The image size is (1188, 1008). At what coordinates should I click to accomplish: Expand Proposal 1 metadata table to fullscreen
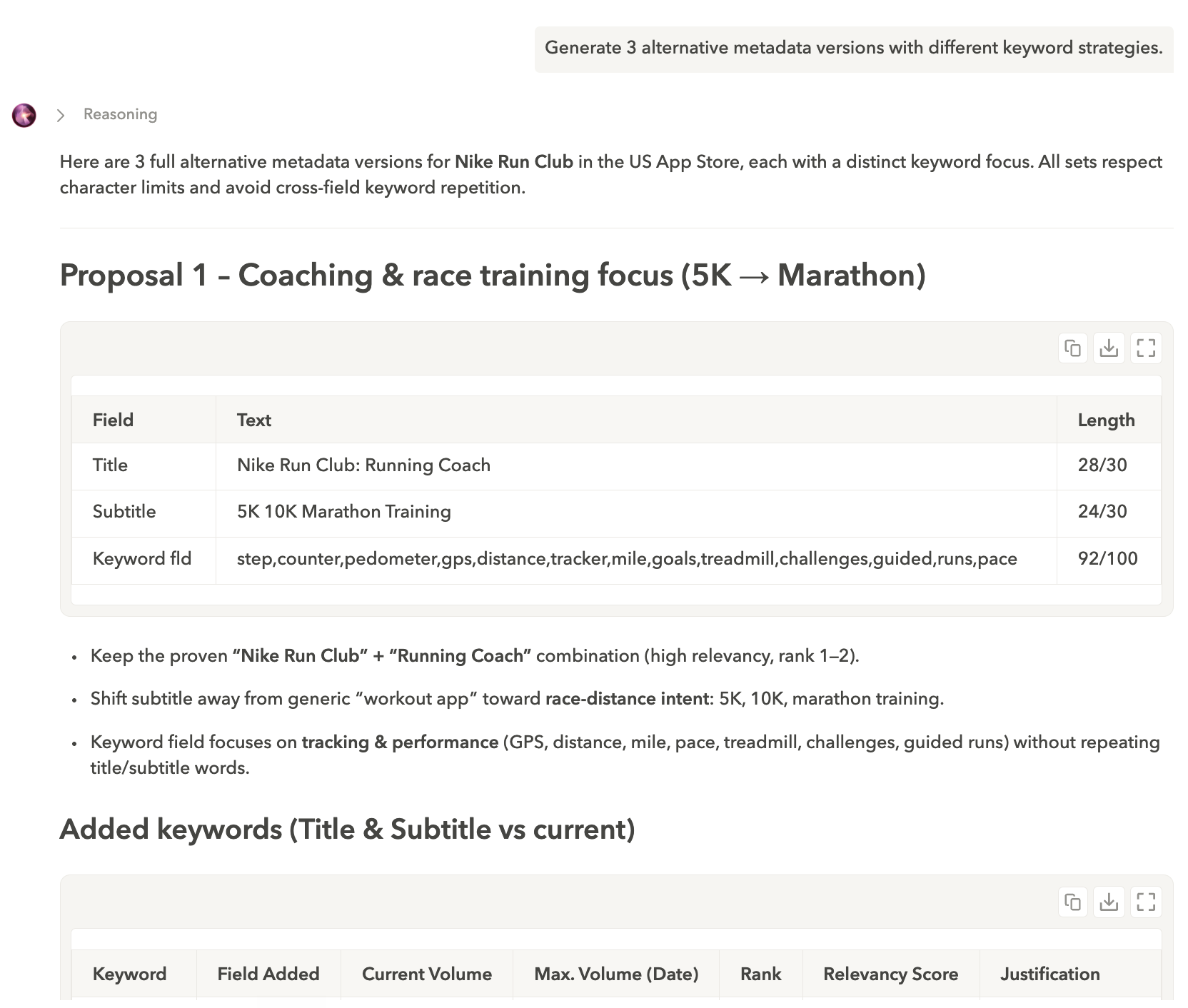click(x=1146, y=348)
